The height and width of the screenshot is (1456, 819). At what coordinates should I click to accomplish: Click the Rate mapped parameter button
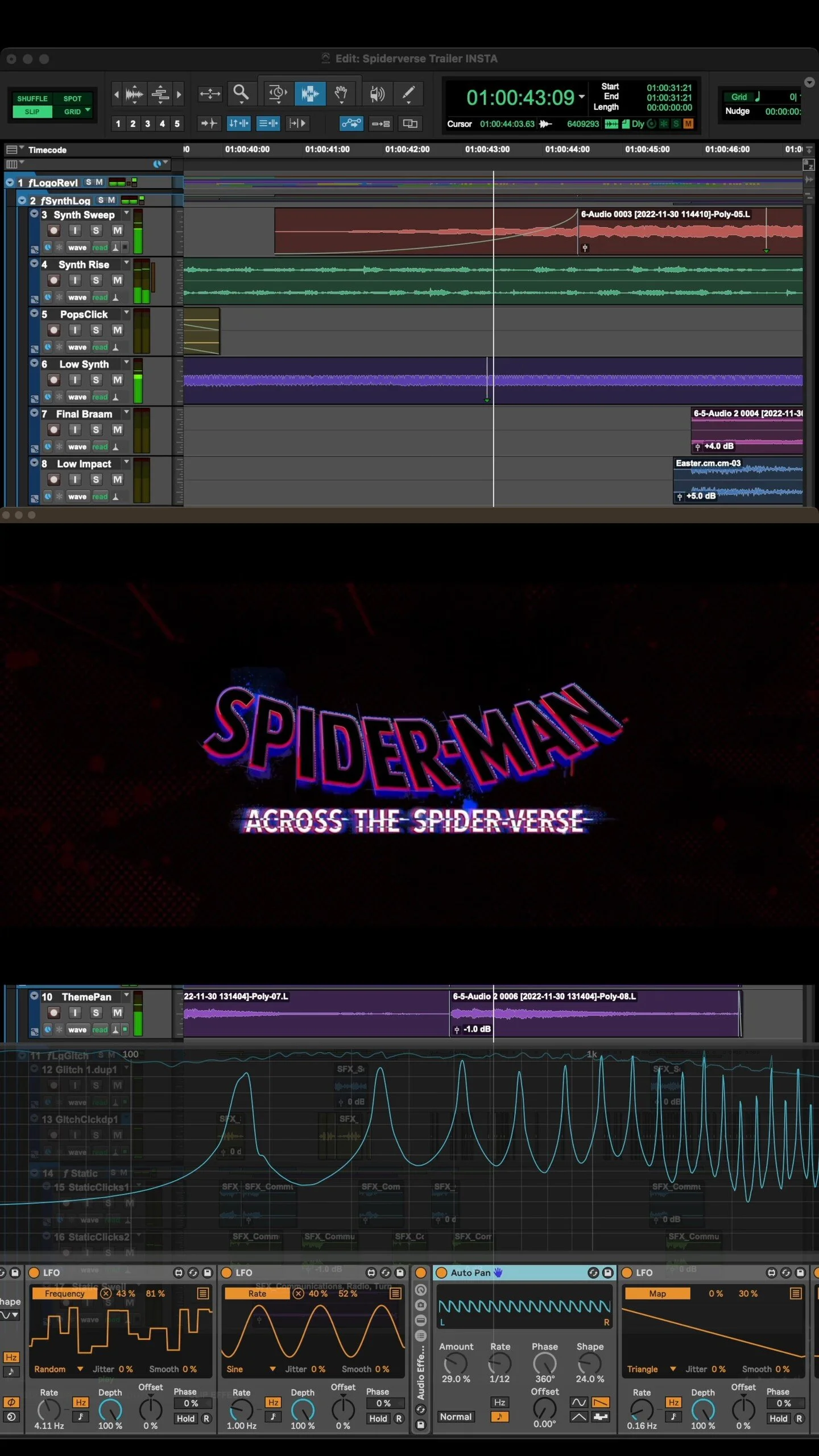click(257, 1293)
